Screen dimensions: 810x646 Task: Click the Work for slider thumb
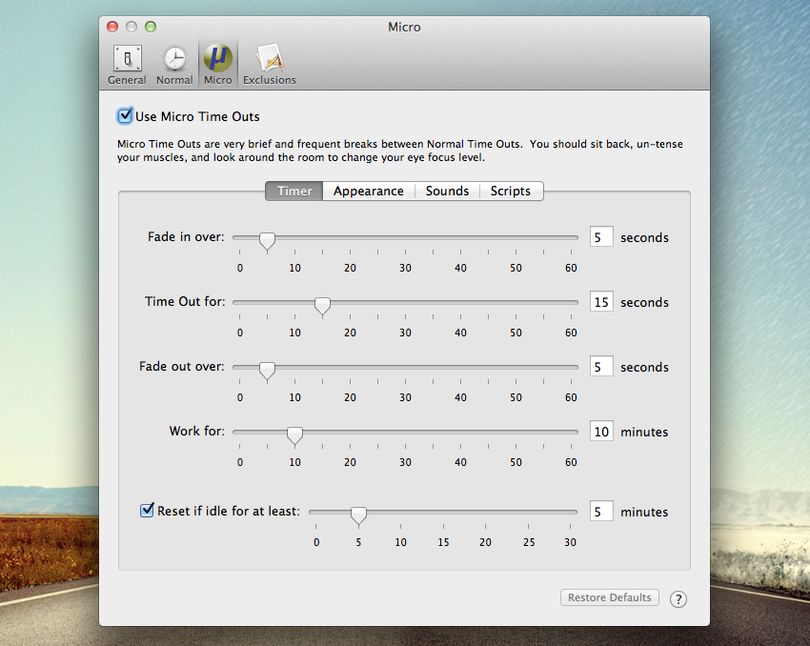point(295,435)
